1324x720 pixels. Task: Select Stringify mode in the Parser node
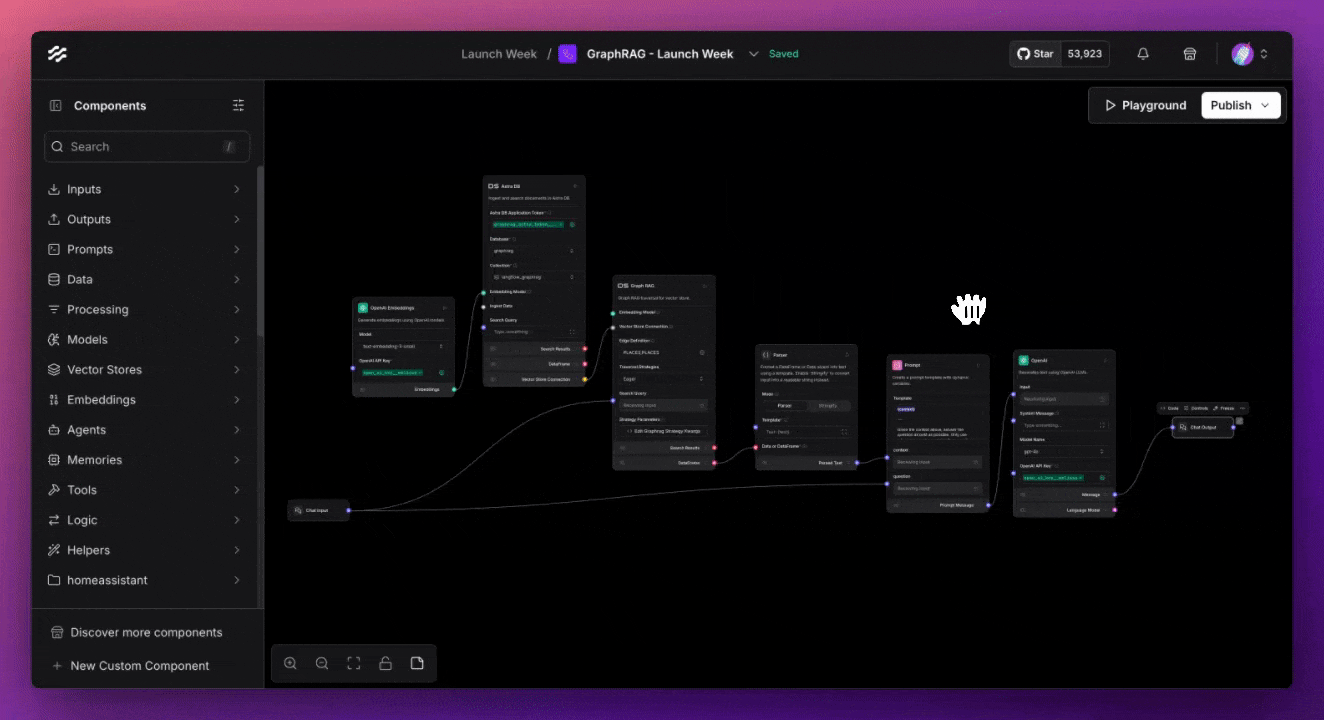coord(828,405)
